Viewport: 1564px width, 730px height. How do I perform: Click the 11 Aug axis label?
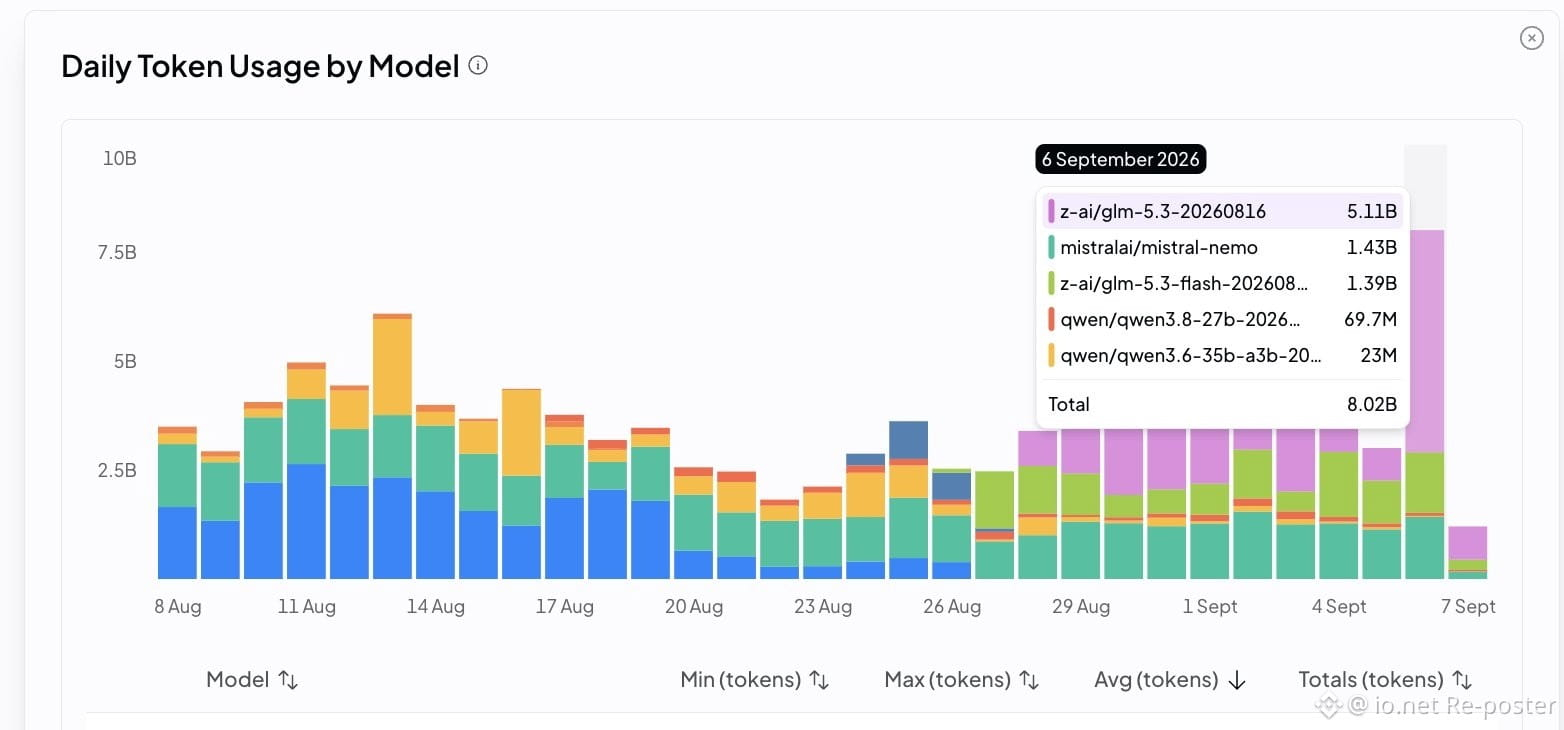[x=307, y=607]
